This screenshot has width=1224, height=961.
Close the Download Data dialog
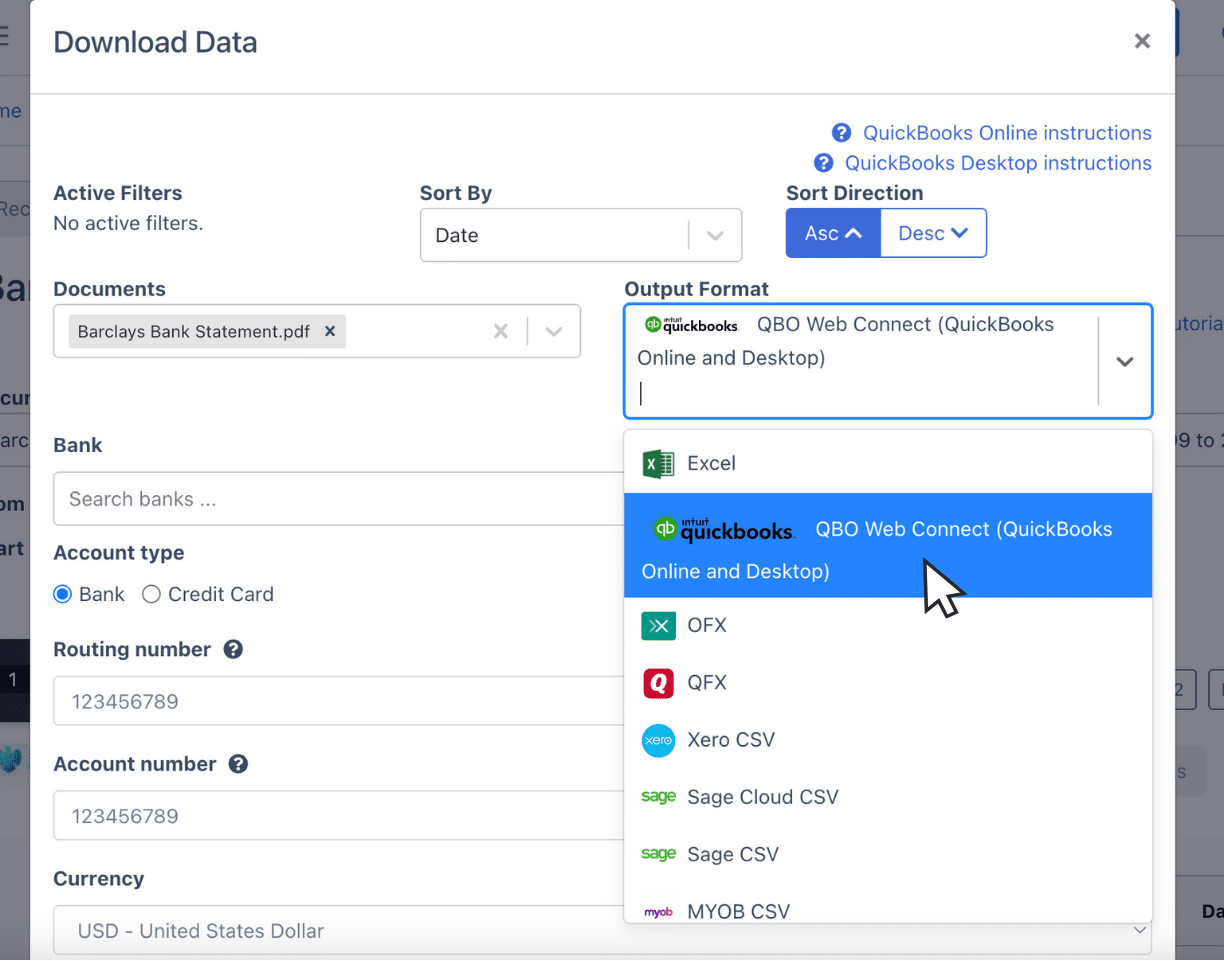coord(1142,41)
